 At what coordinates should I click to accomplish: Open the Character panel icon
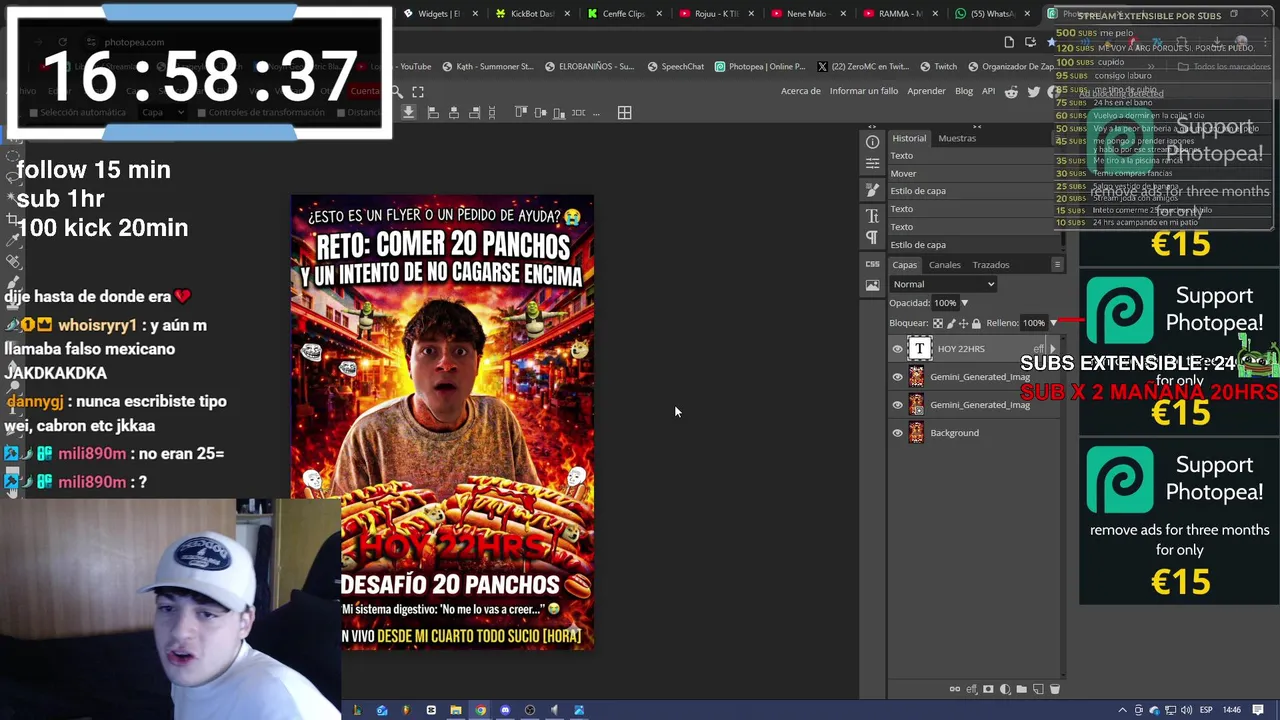(872, 216)
